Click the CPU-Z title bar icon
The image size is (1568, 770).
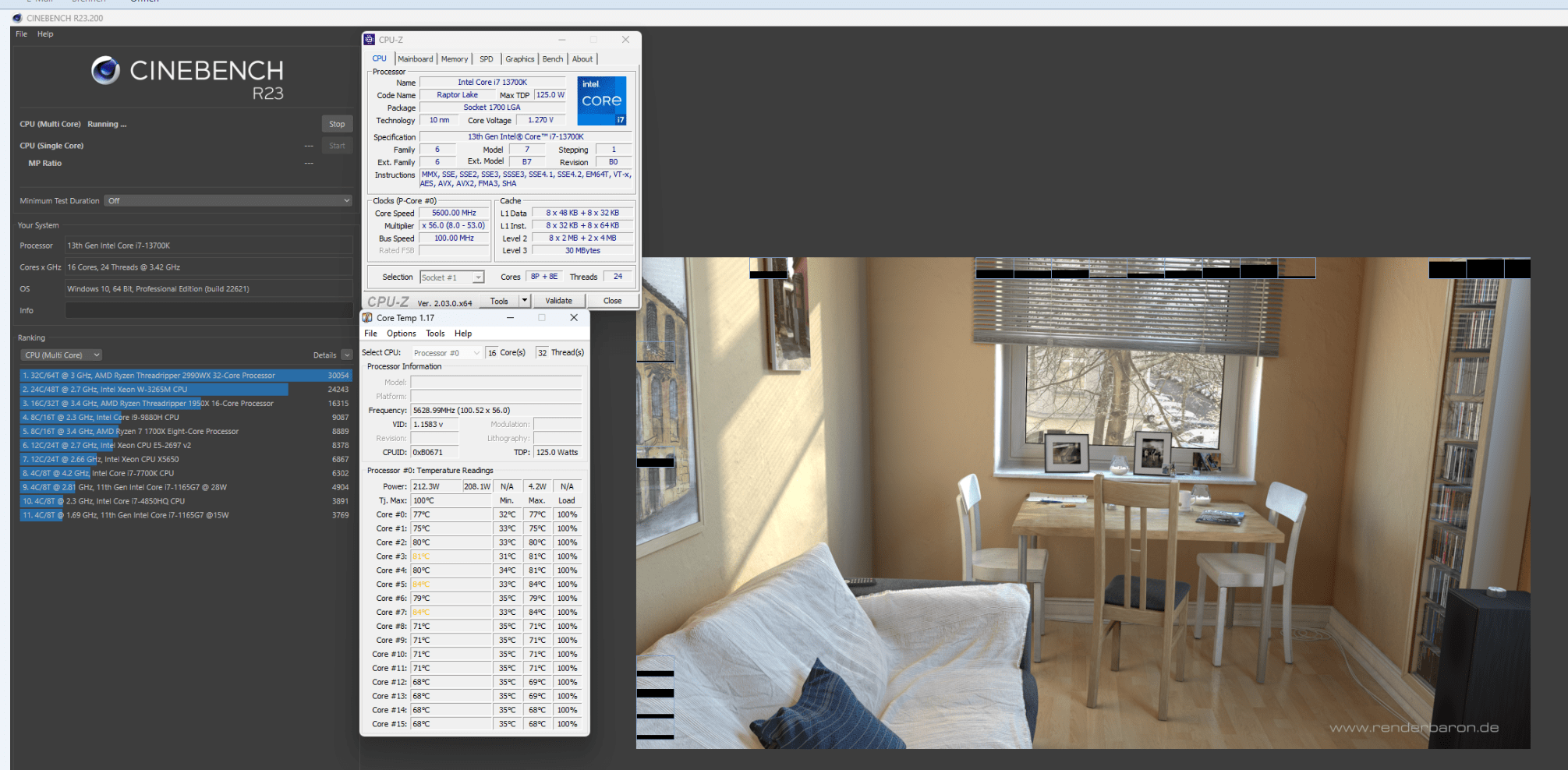point(370,40)
